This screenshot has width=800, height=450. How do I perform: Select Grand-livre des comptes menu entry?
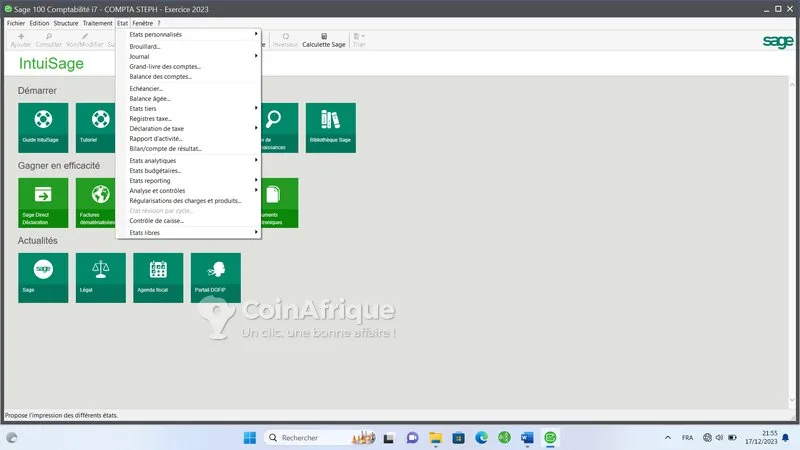click(x=165, y=66)
